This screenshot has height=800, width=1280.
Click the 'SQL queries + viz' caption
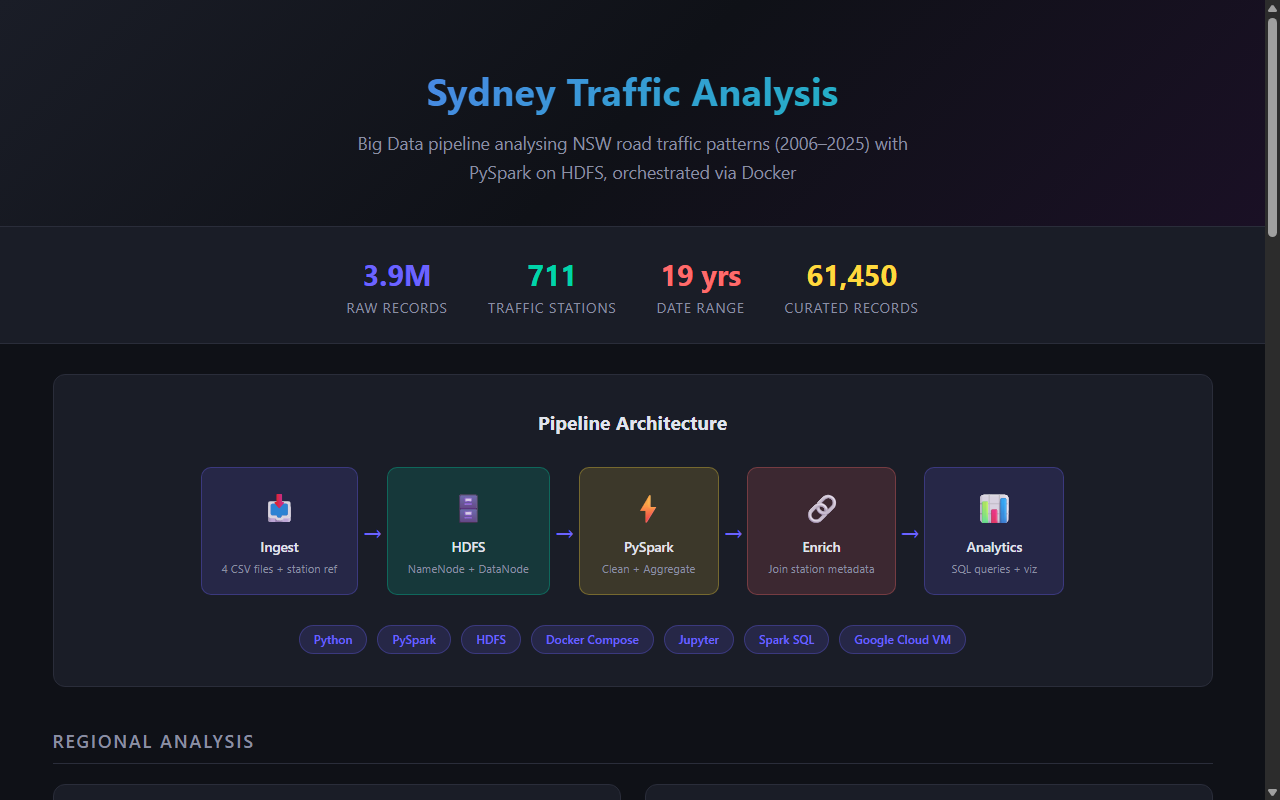coord(994,569)
